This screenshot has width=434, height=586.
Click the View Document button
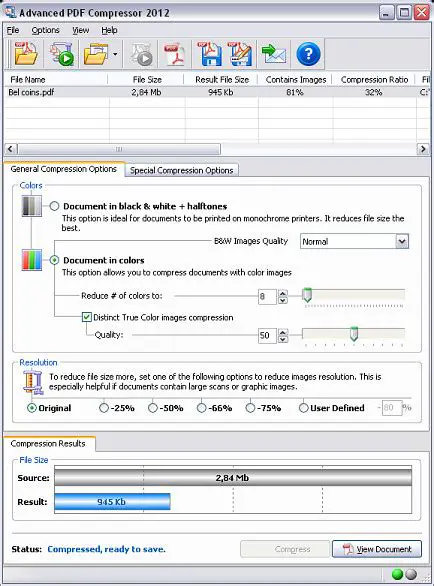point(377,549)
